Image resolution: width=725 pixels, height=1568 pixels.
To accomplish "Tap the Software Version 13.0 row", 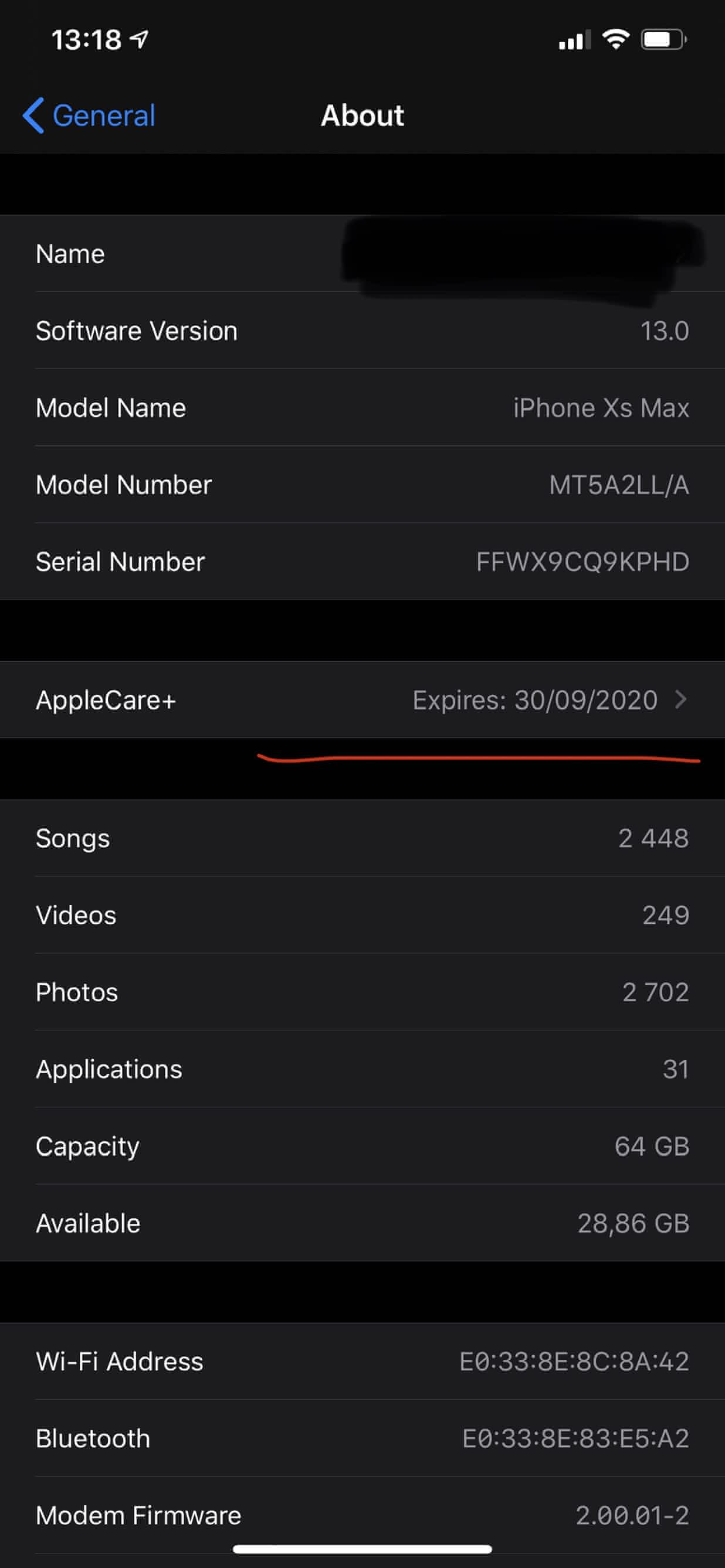I will tap(362, 331).
